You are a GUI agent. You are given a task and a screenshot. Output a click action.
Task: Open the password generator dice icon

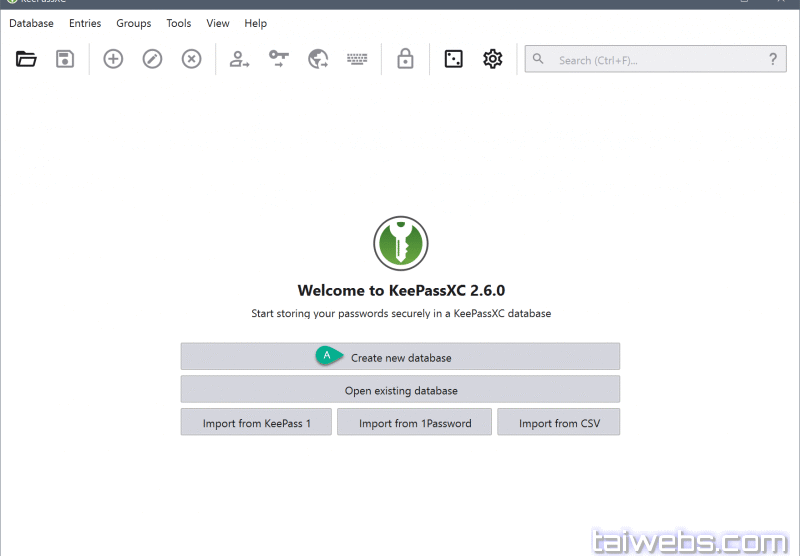[454, 59]
